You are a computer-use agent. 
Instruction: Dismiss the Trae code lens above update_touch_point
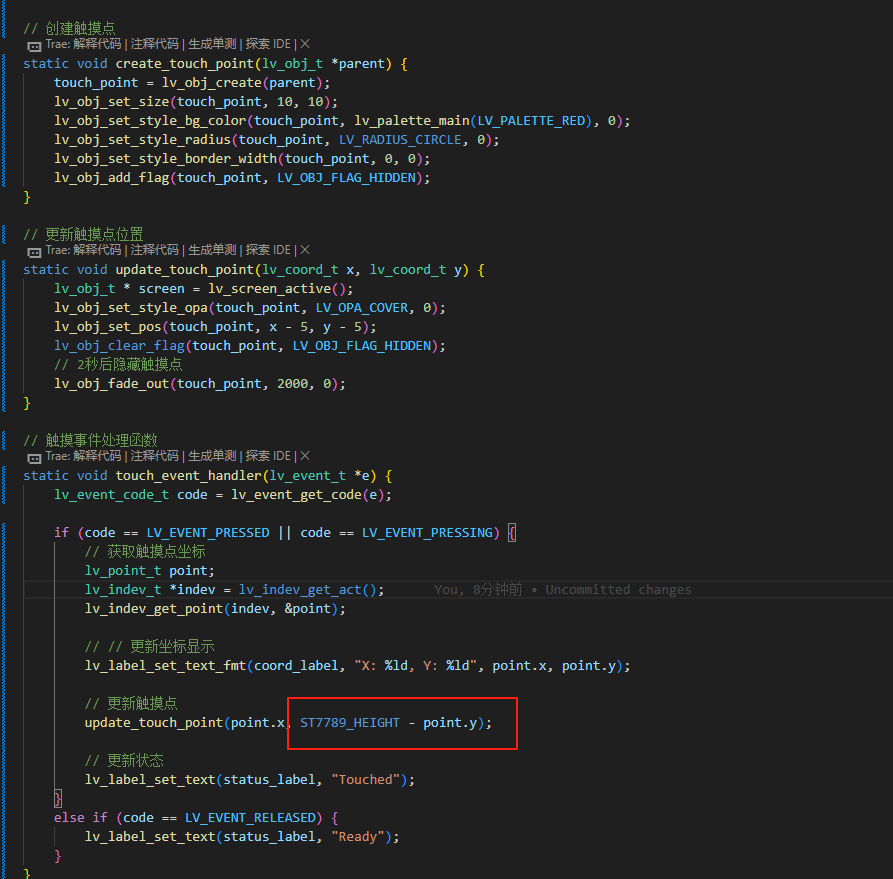click(305, 250)
